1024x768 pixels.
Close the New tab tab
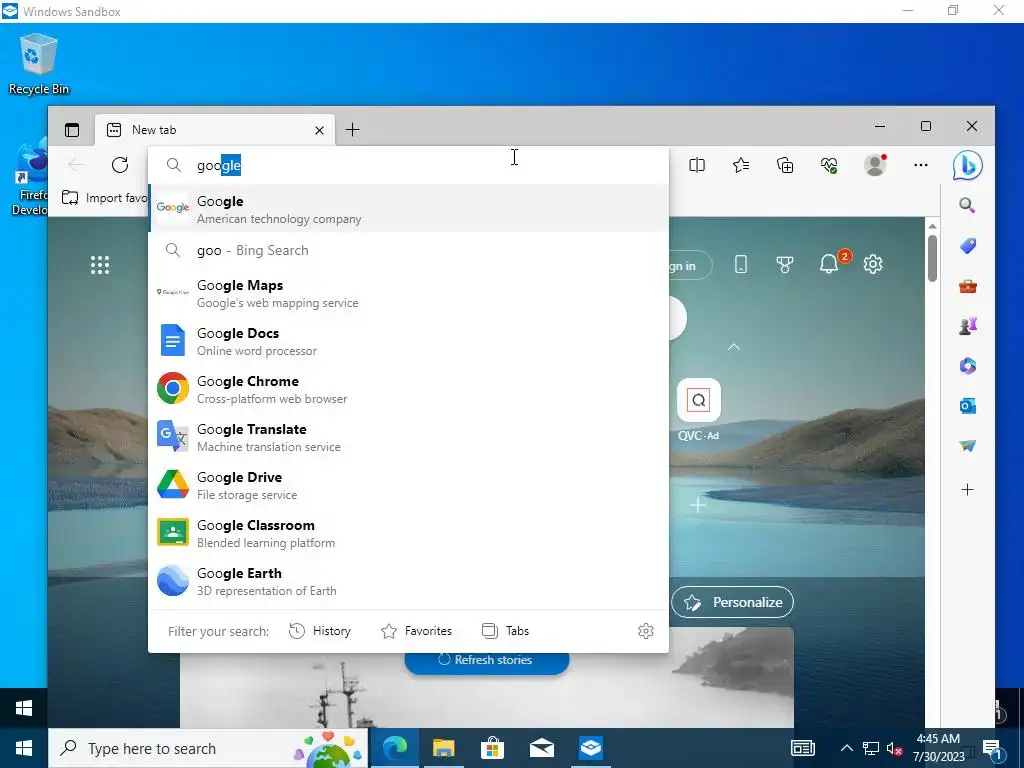click(x=319, y=130)
